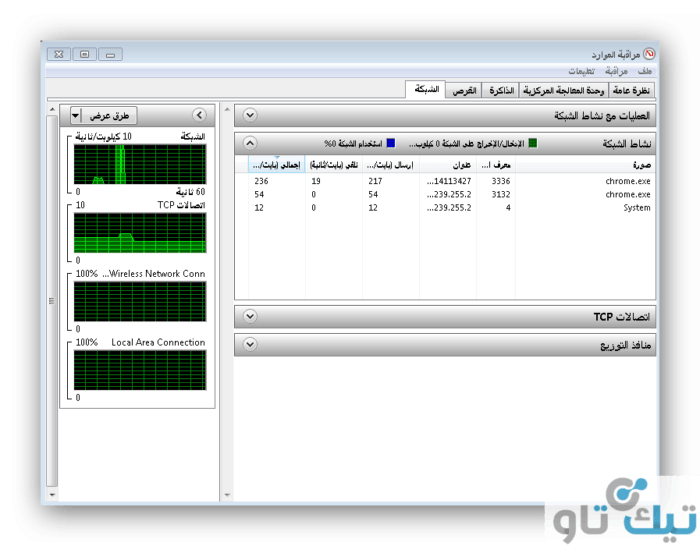Expand the listening ports section

[250, 345]
